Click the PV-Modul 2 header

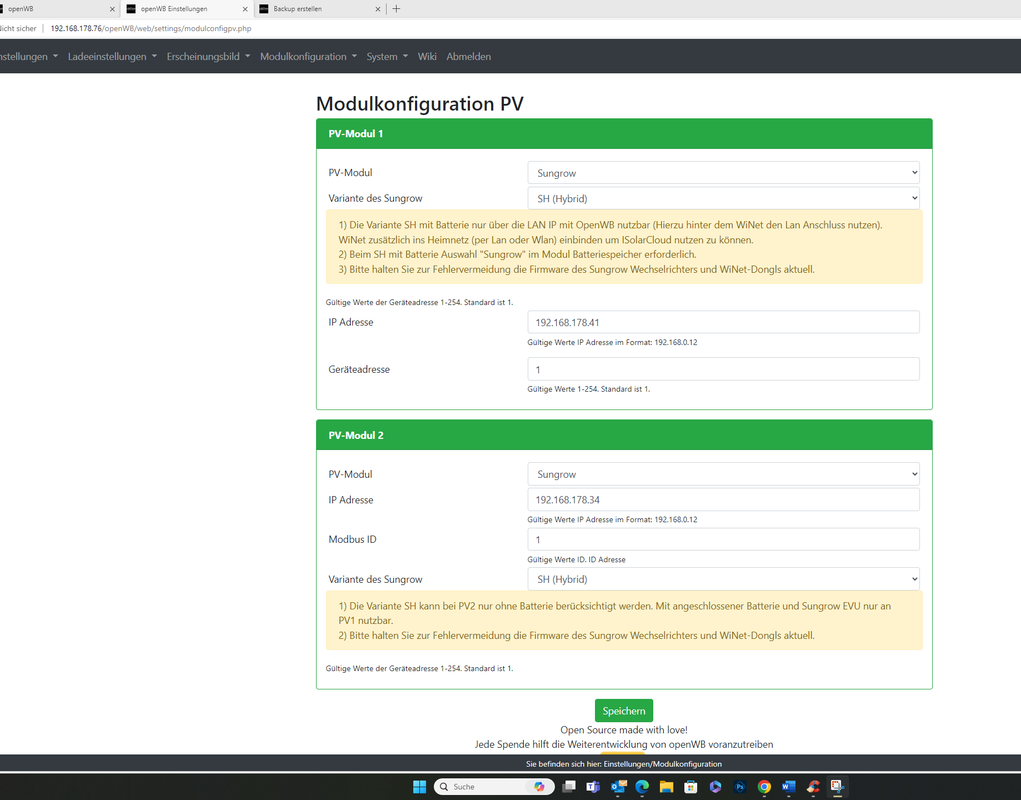click(624, 435)
